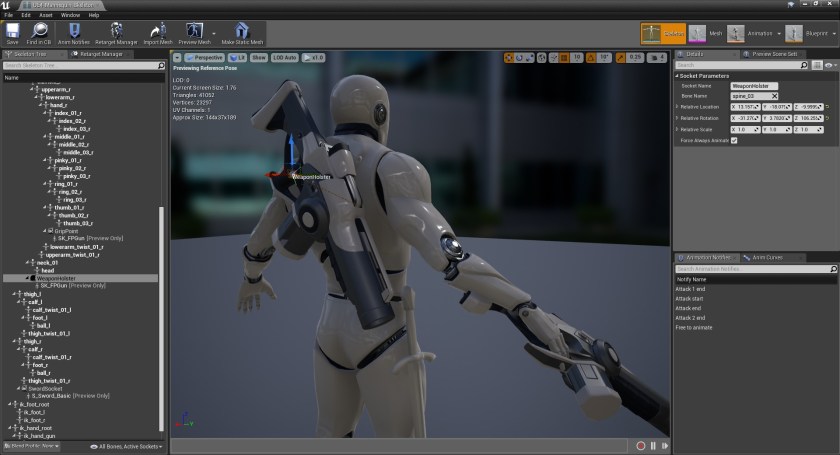Click the Retarget Manager toolbar icon

coord(116,31)
